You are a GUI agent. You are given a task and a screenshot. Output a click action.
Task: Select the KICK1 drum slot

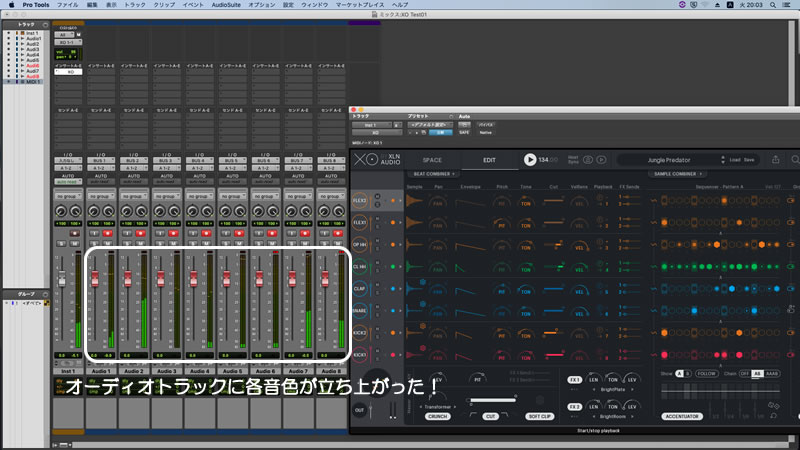coord(360,355)
